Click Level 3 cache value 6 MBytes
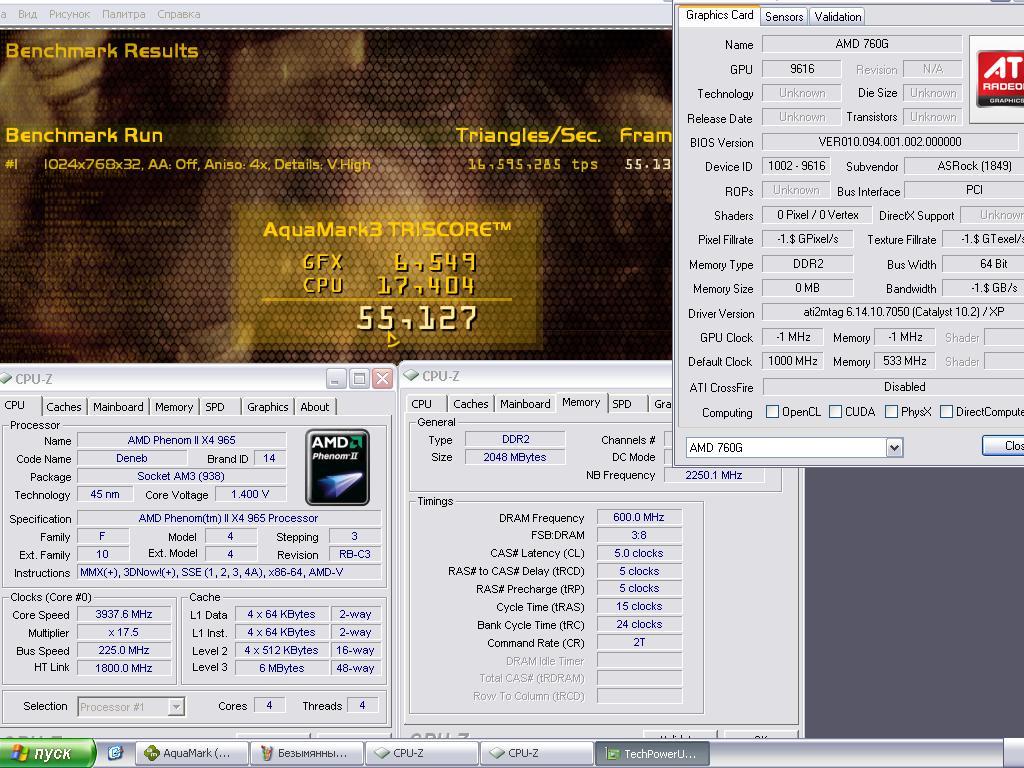 (x=281, y=669)
